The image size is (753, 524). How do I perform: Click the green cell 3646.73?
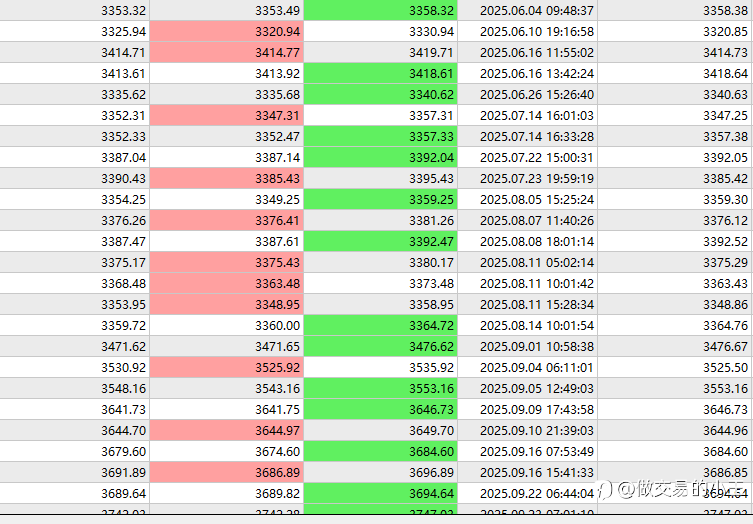(x=380, y=409)
